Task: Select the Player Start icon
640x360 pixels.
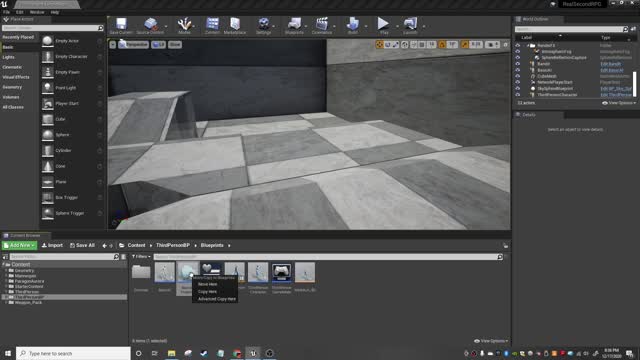Action: (x=48, y=104)
